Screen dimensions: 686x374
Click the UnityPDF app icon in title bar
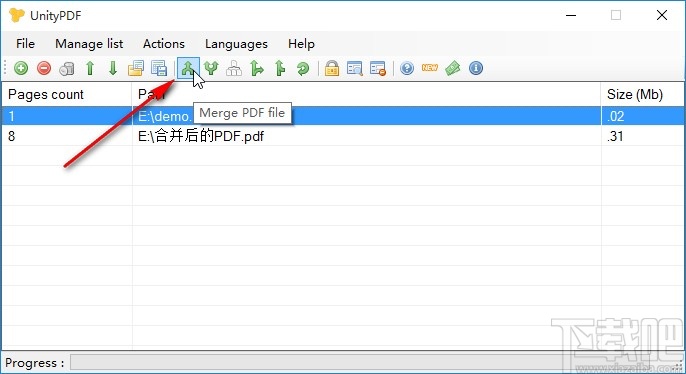tap(17, 15)
